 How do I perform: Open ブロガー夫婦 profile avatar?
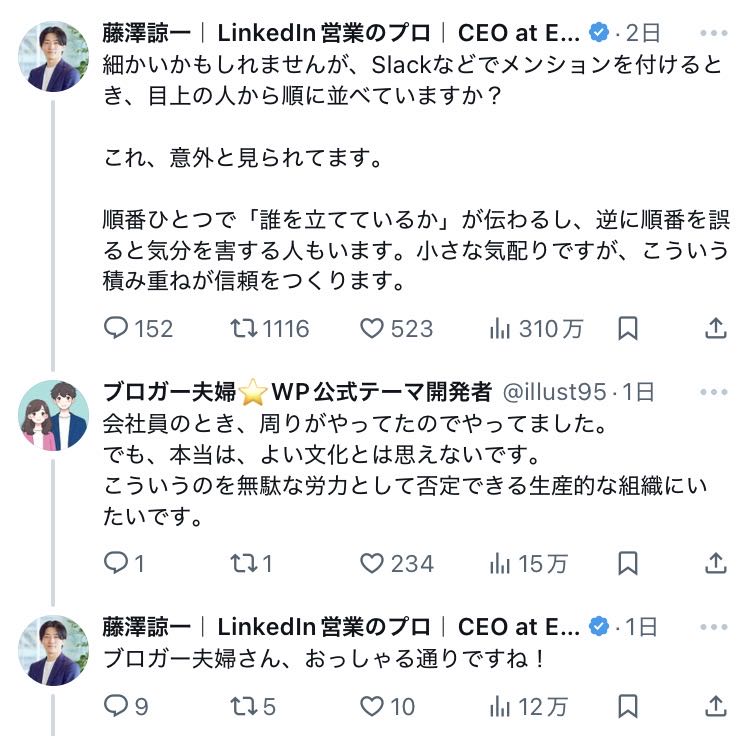pyautogui.click(x=54, y=414)
